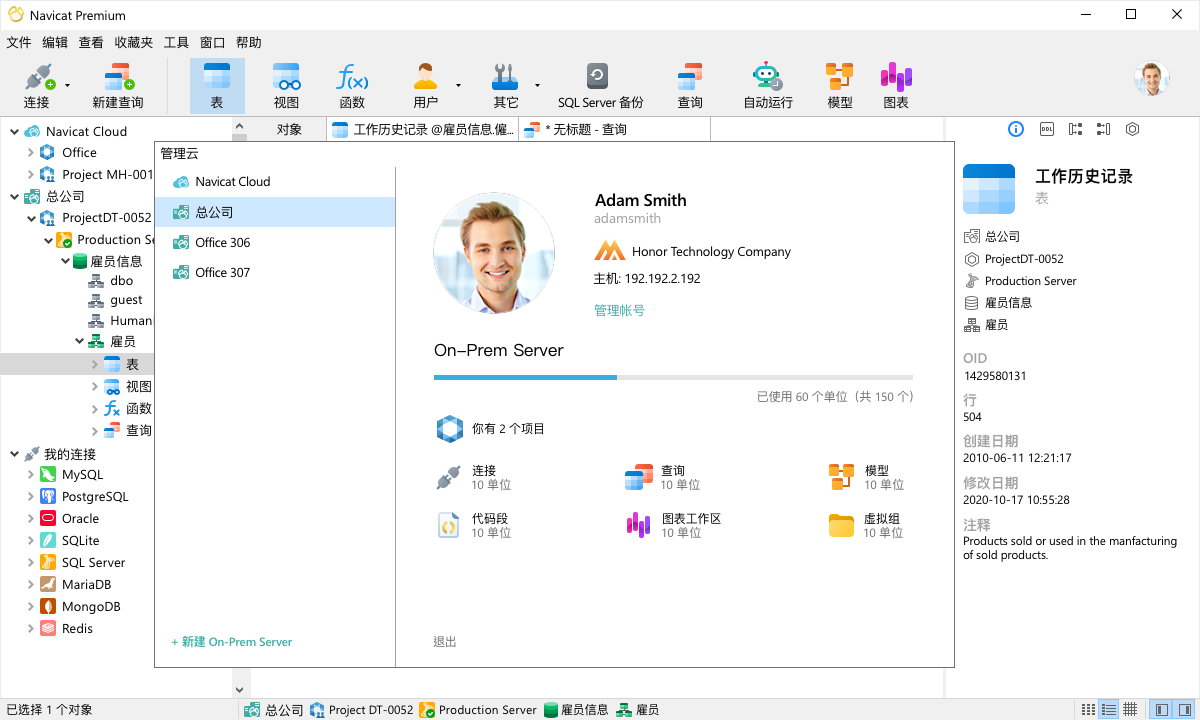Select the guest schema in tree
The height and width of the screenshot is (720, 1200).
[126, 300]
